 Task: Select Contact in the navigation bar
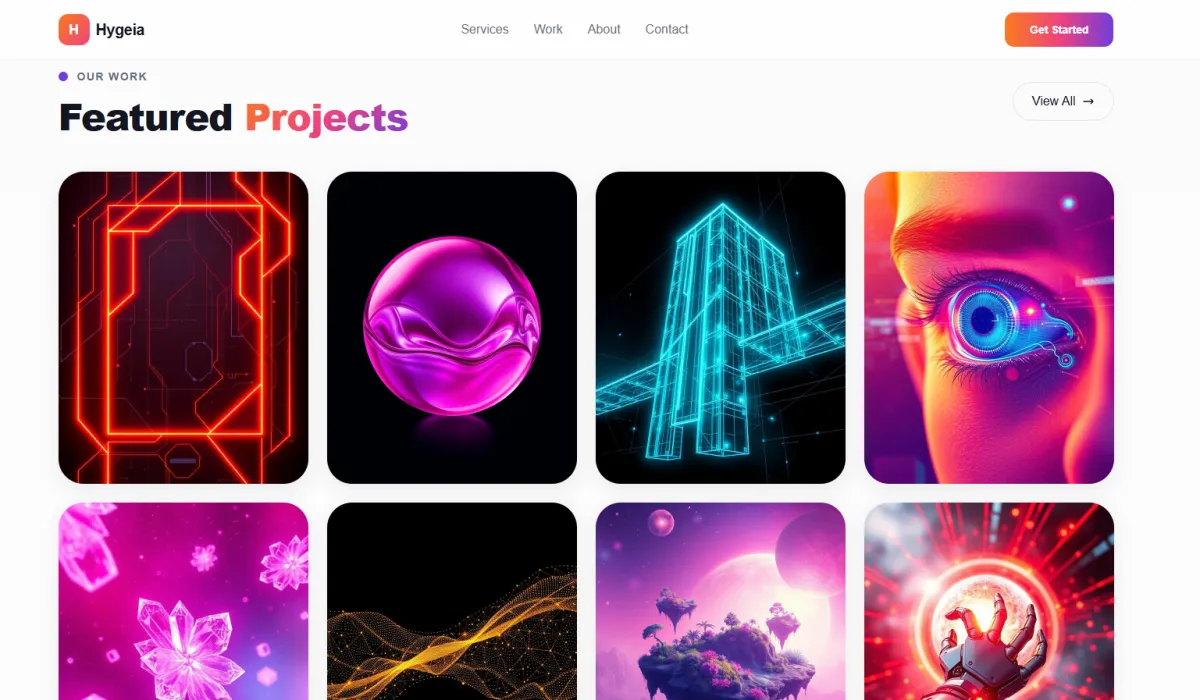(667, 29)
